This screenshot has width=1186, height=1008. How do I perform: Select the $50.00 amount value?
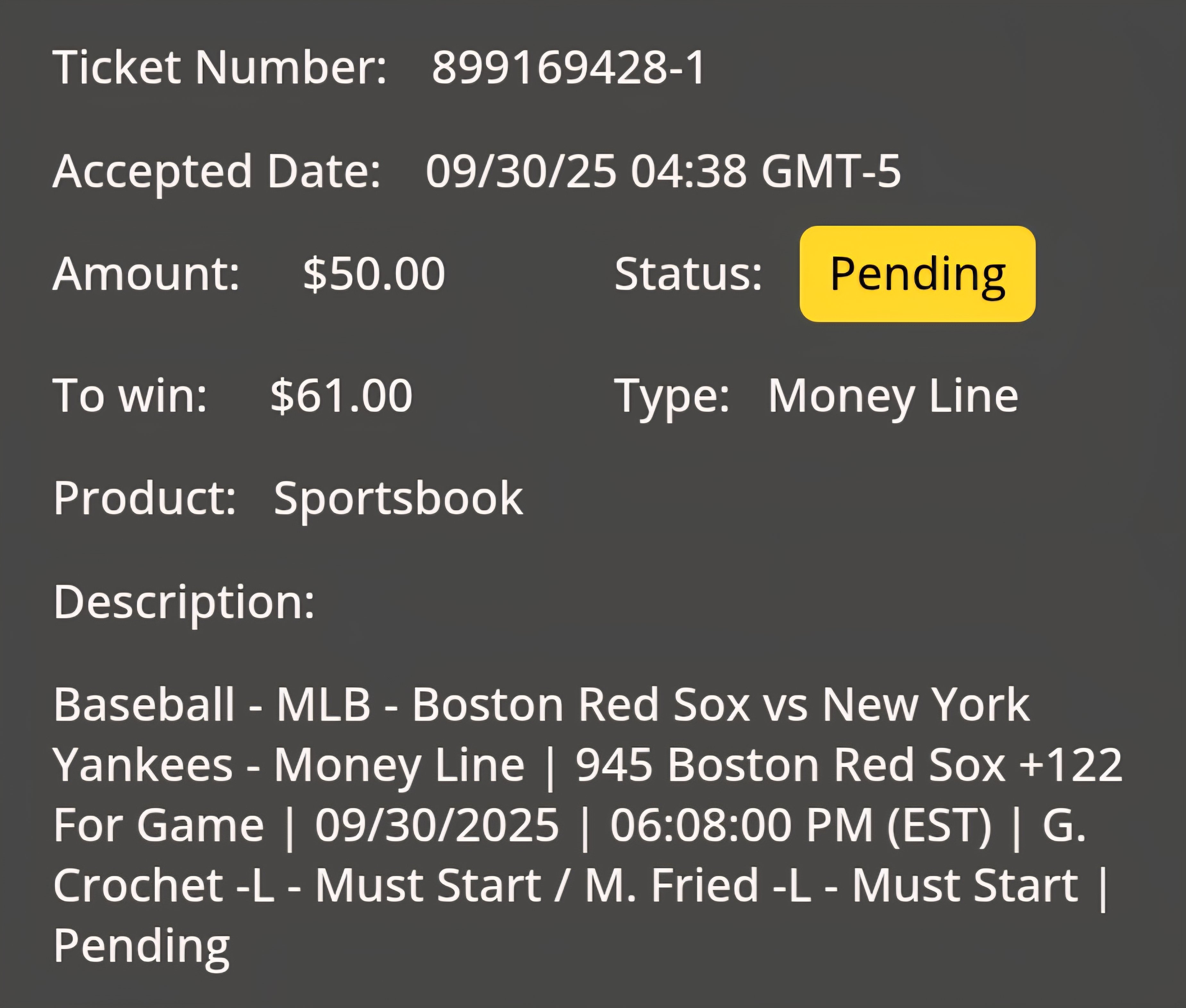(374, 274)
